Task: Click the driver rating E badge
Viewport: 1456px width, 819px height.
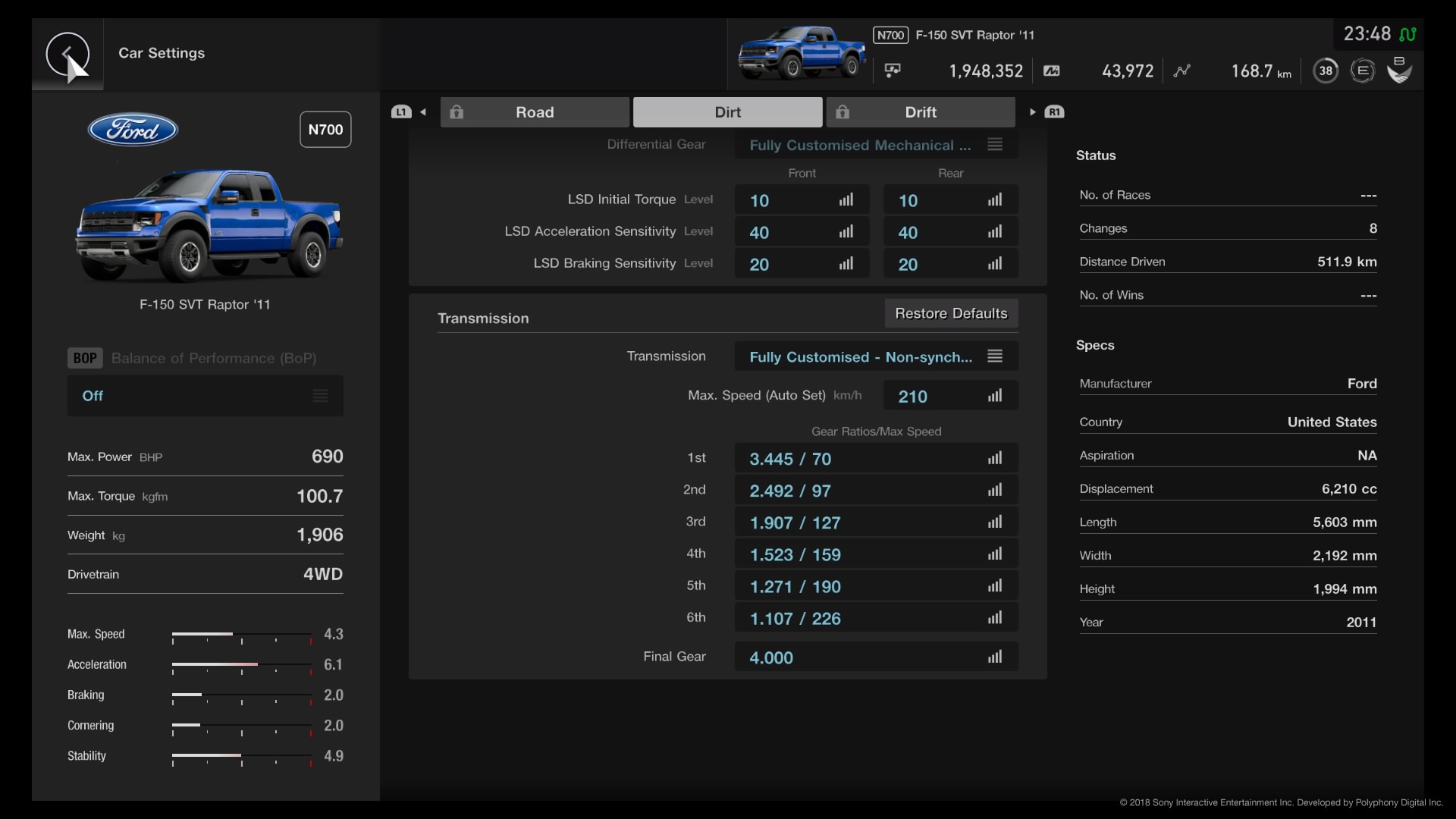Action: 1362,71
